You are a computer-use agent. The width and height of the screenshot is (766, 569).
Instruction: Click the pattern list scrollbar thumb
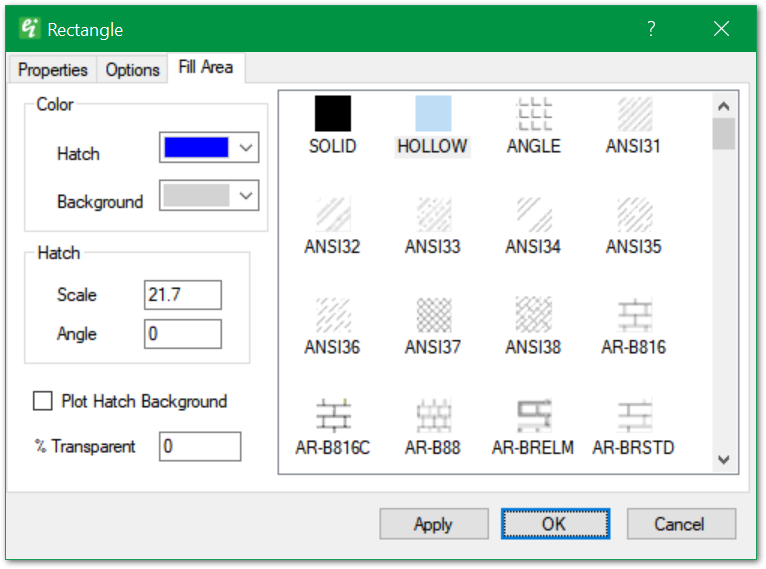point(723,133)
